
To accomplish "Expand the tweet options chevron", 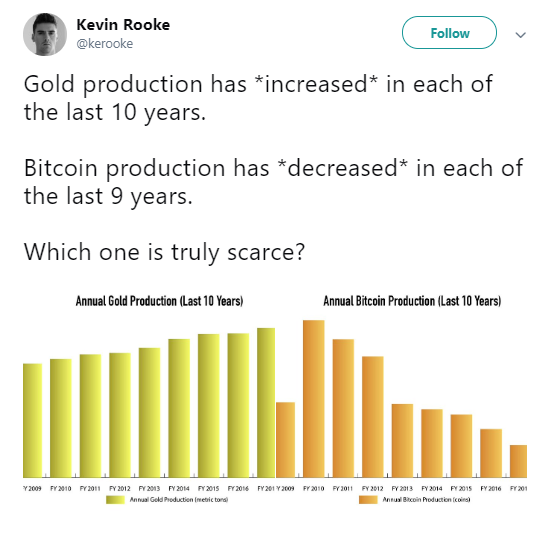I will (520, 35).
